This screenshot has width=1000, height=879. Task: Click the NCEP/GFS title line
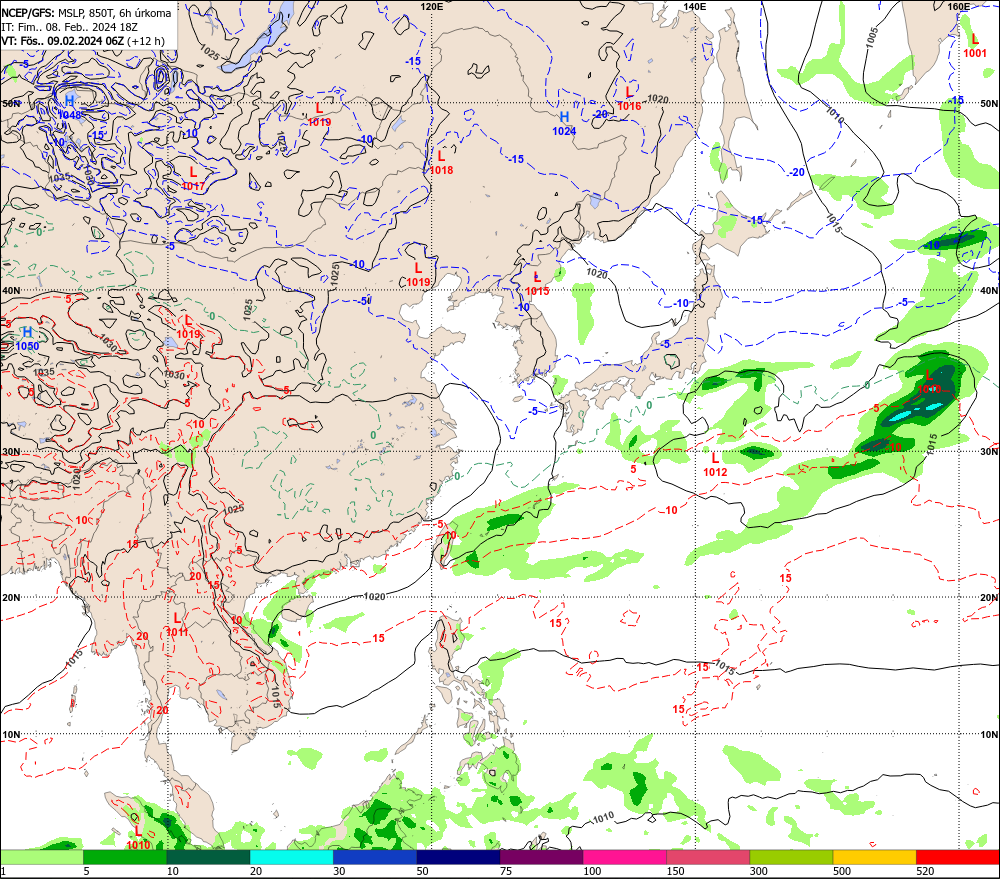pos(86,13)
